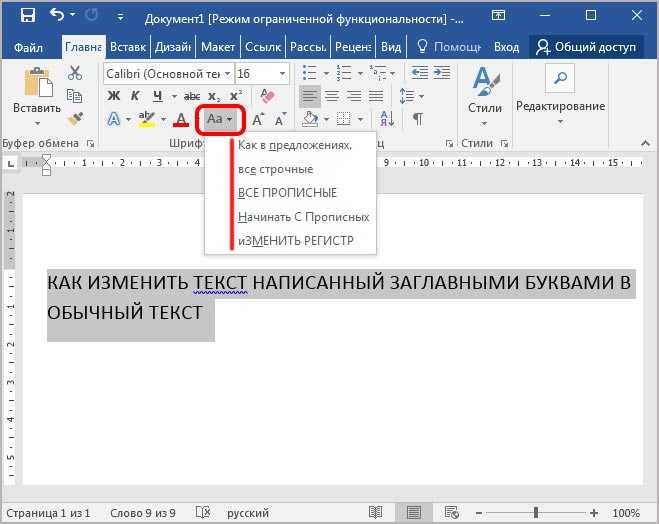This screenshot has height=524, width=659.
Task: Copy selection with the copy icon
Action: pyautogui.click(x=75, y=96)
